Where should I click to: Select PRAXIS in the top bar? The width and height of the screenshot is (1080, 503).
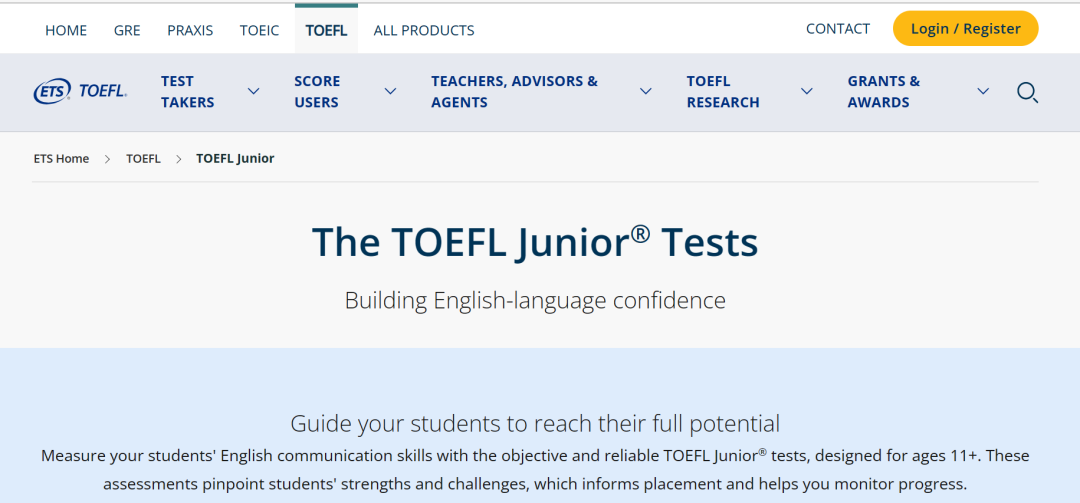click(190, 30)
